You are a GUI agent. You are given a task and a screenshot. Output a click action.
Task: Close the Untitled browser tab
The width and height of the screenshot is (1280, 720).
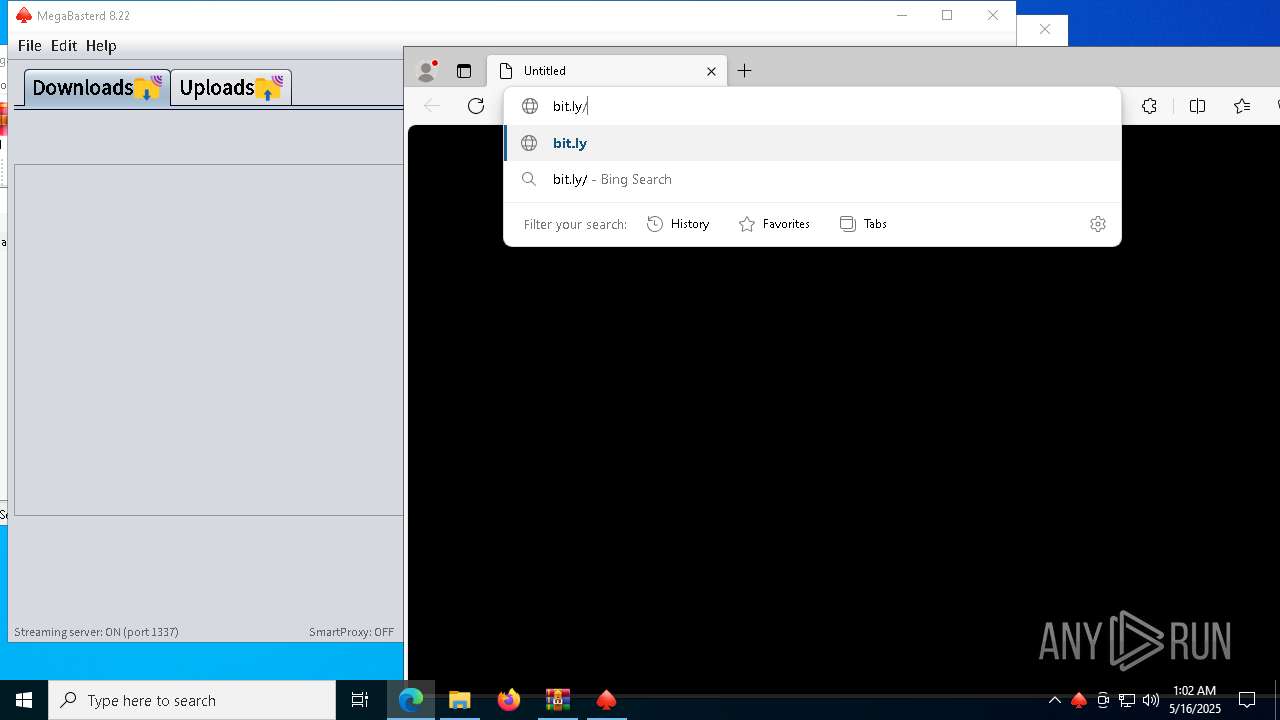point(712,71)
